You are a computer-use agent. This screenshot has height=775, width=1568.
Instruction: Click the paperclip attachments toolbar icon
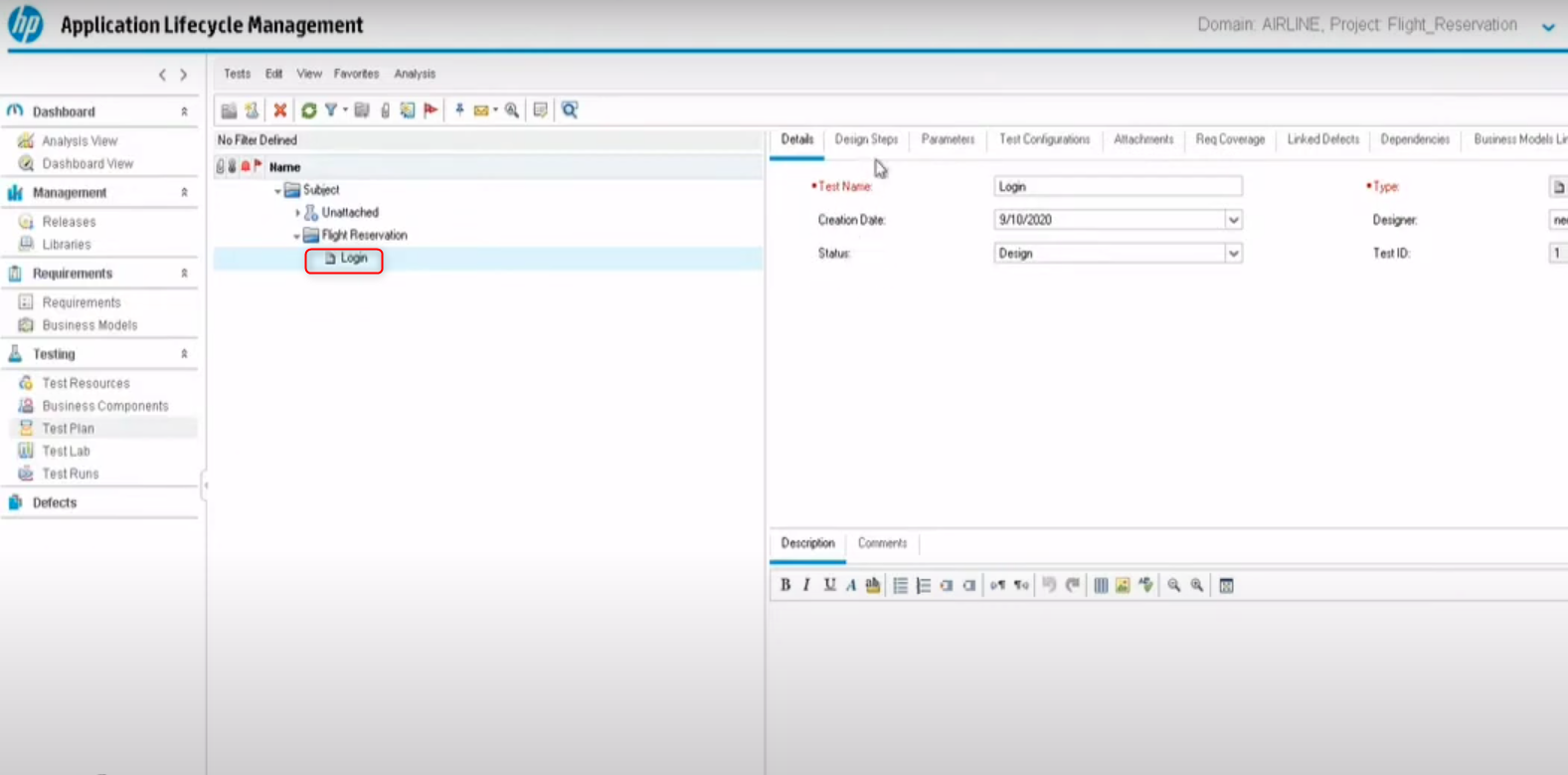385,110
